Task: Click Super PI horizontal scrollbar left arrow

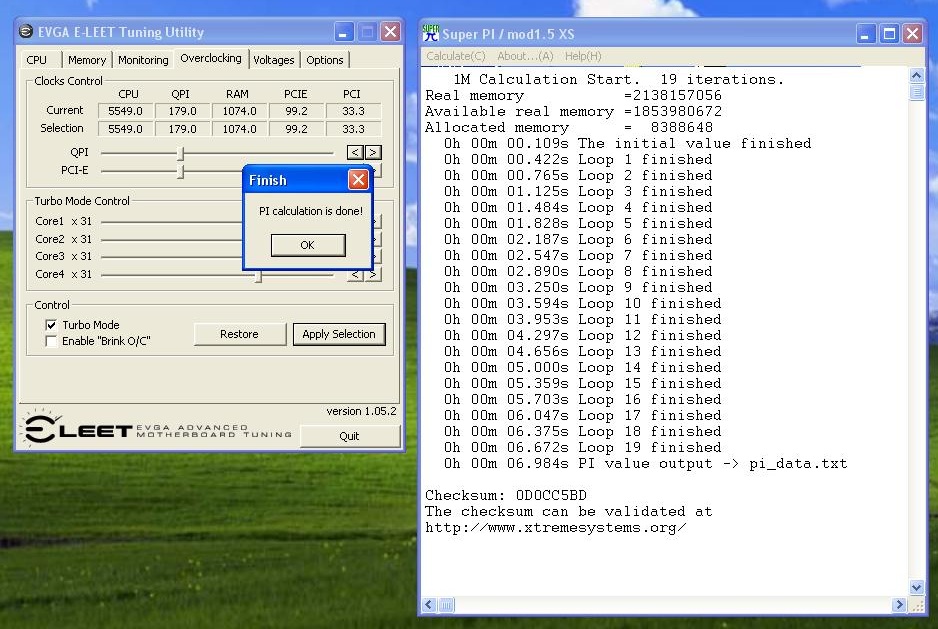Action: tap(430, 604)
